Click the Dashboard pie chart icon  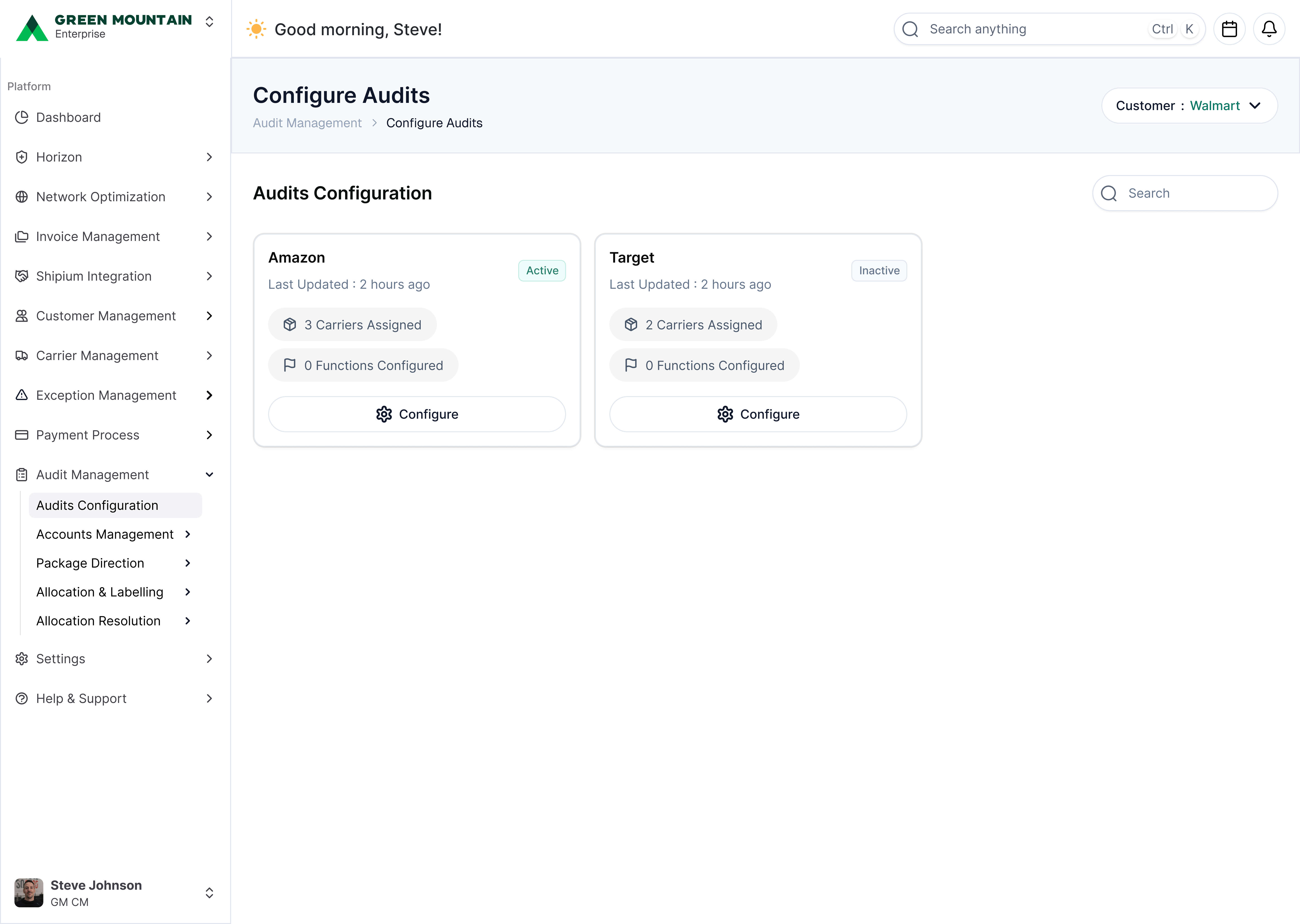22,117
